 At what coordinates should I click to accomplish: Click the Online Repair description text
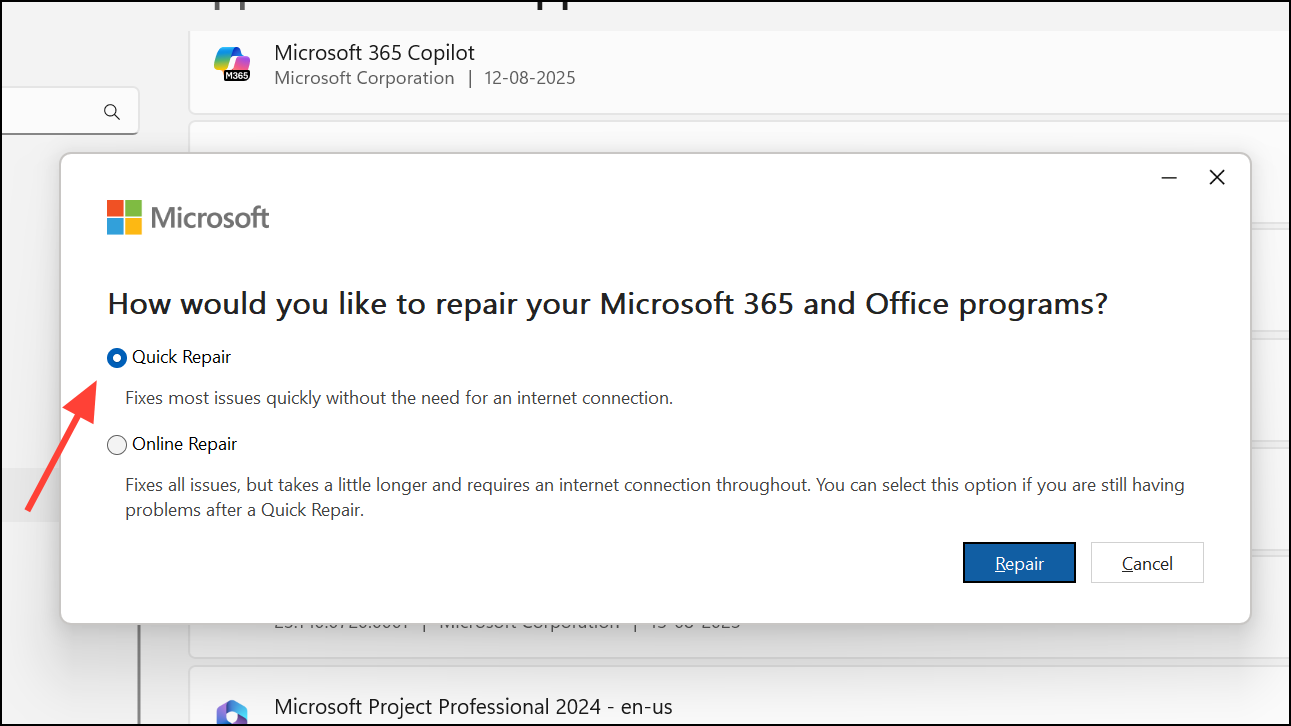(655, 497)
